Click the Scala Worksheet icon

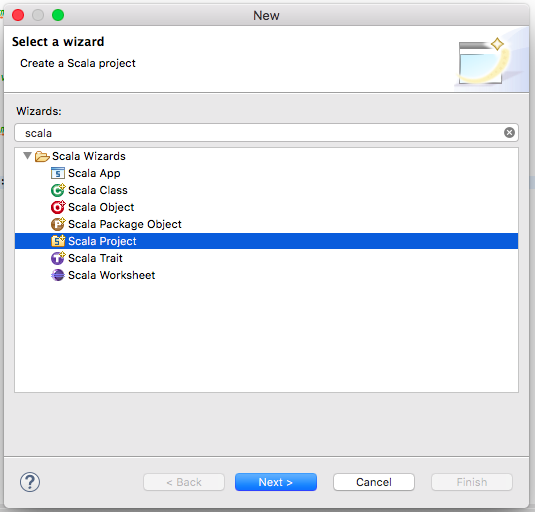[58, 275]
